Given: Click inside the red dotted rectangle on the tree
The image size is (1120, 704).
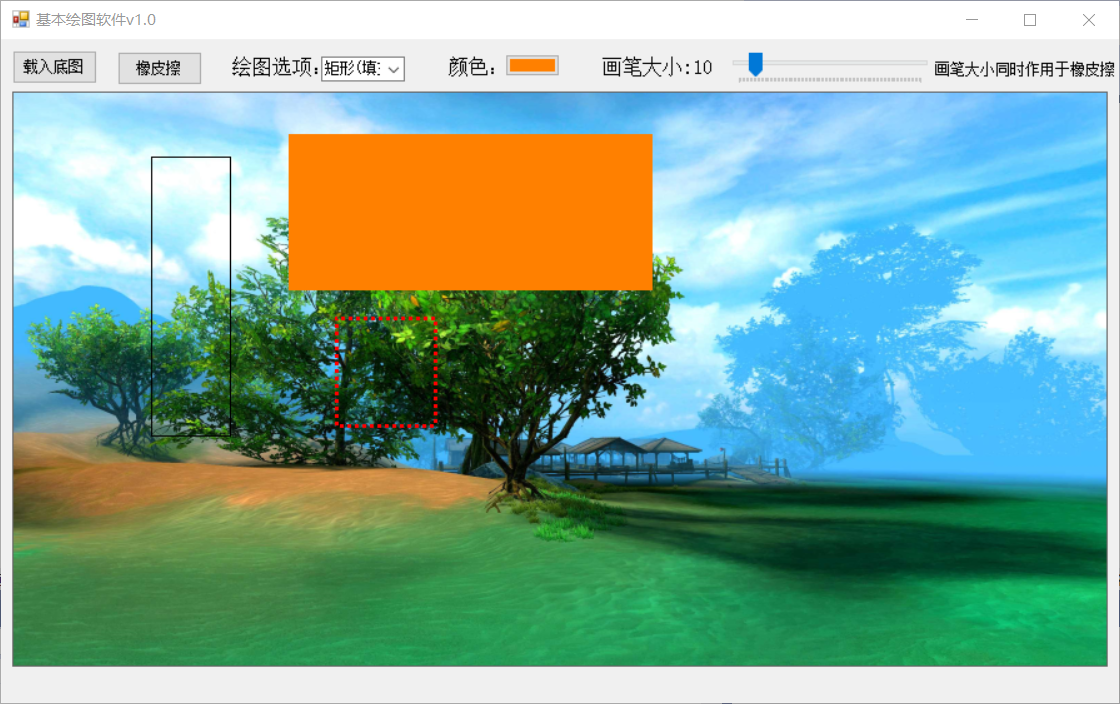Looking at the screenshot, I should [387, 370].
